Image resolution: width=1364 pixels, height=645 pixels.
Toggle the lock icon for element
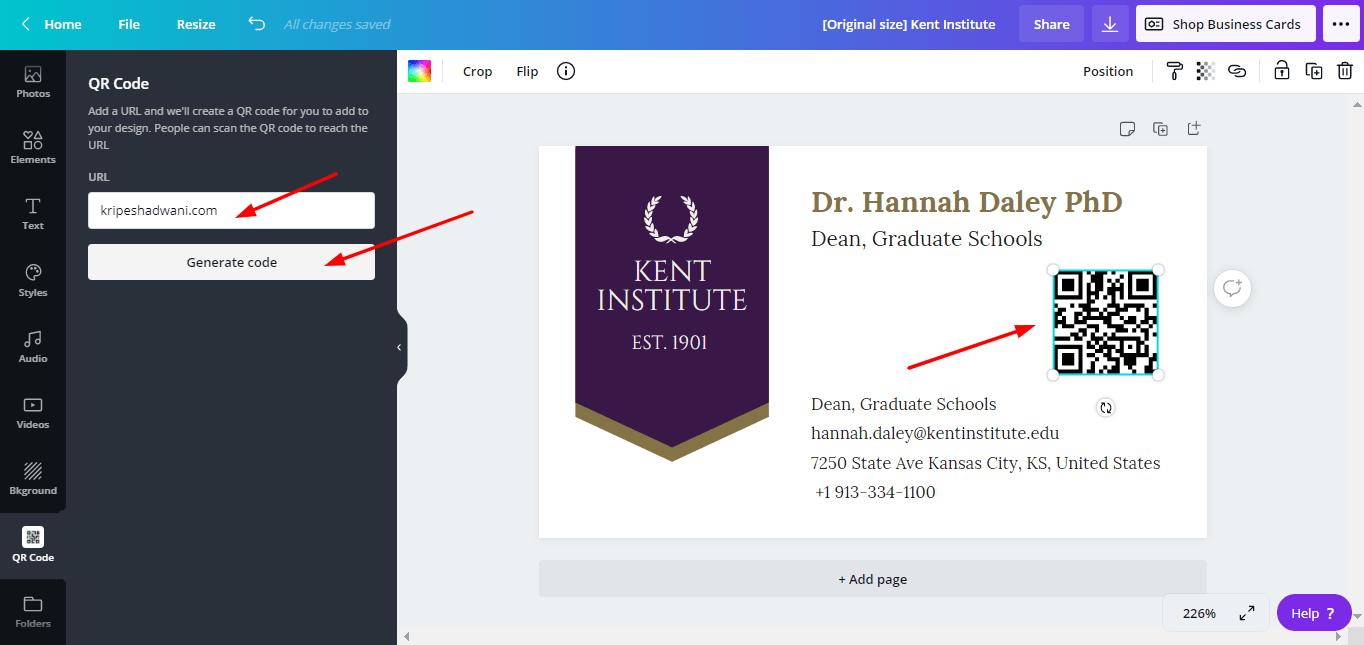[x=1281, y=71]
